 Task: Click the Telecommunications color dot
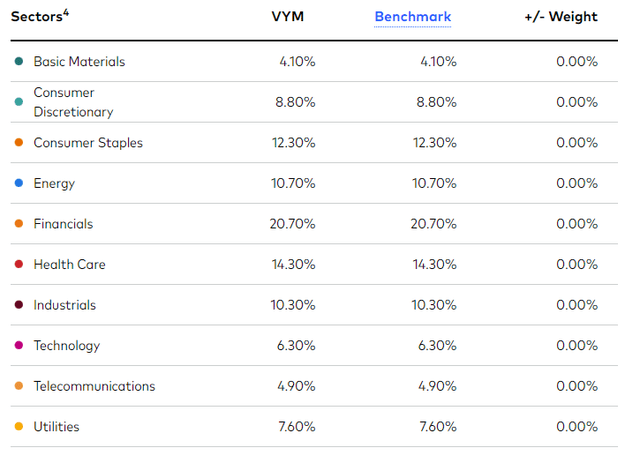tap(19, 385)
